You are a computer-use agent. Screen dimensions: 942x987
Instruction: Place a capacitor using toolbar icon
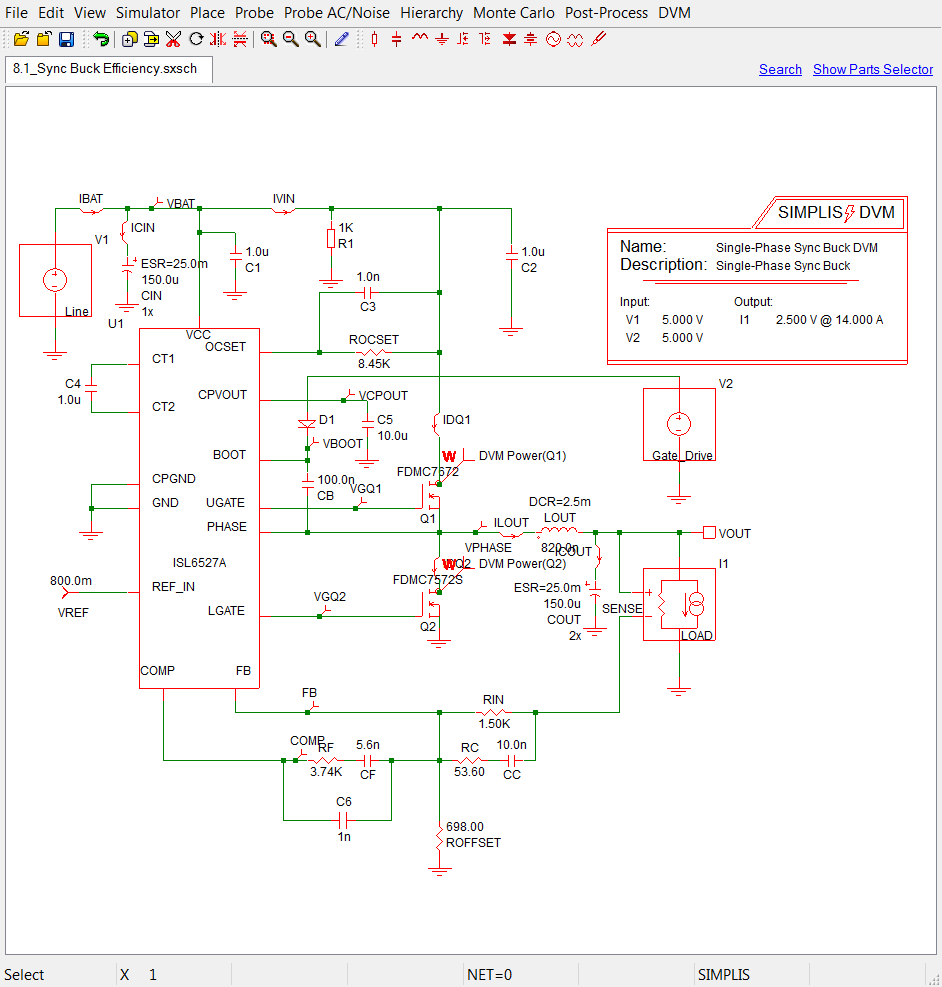point(397,39)
